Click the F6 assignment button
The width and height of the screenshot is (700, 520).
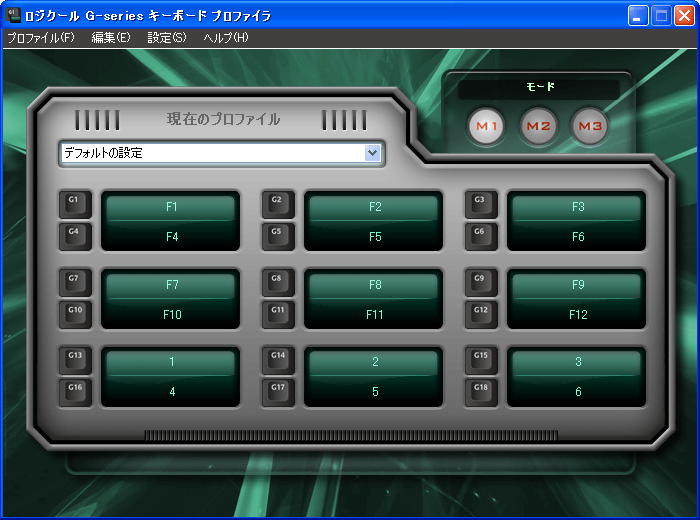tap(577, 236)
